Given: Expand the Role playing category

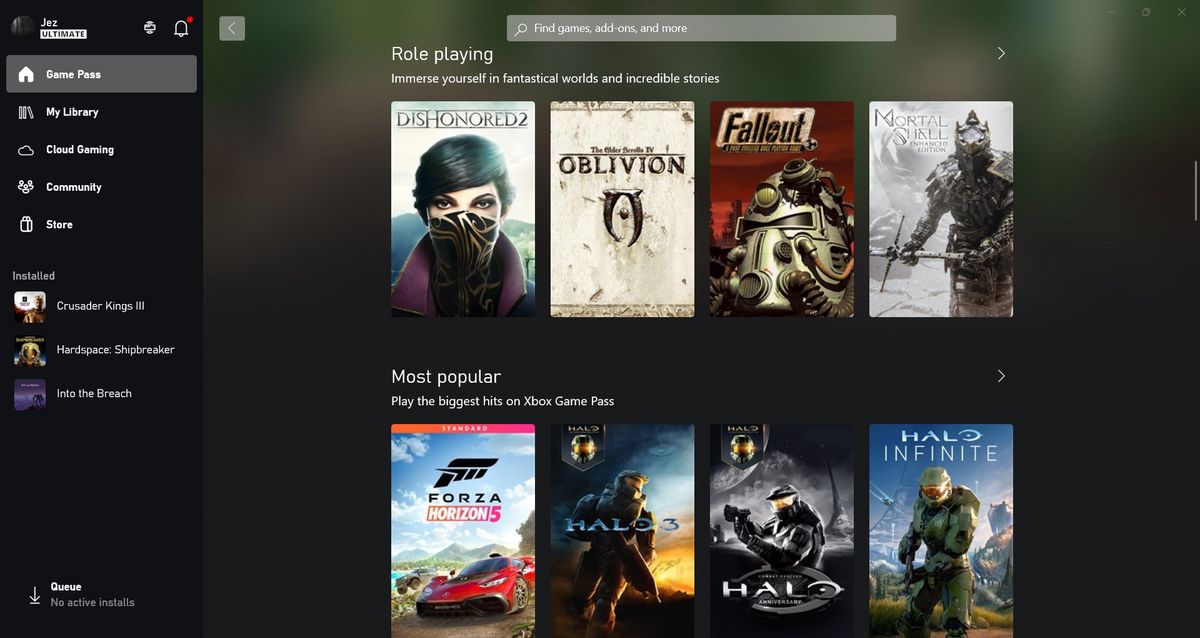Looking at the screenshot, I should point(1001,53).
